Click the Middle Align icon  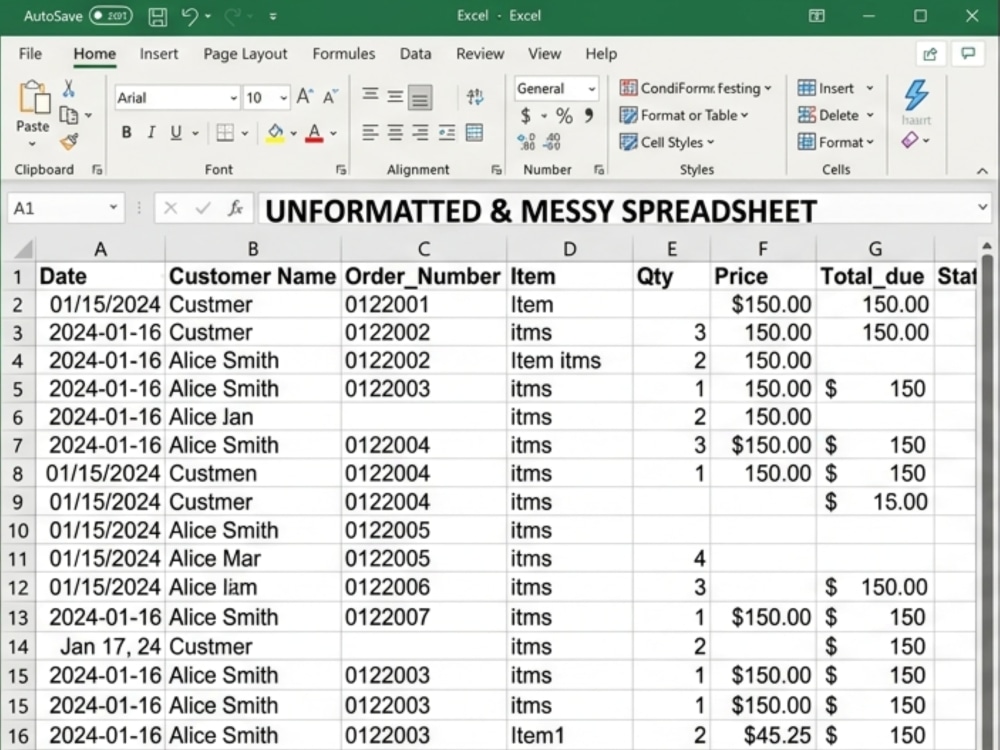click(395, 96)
